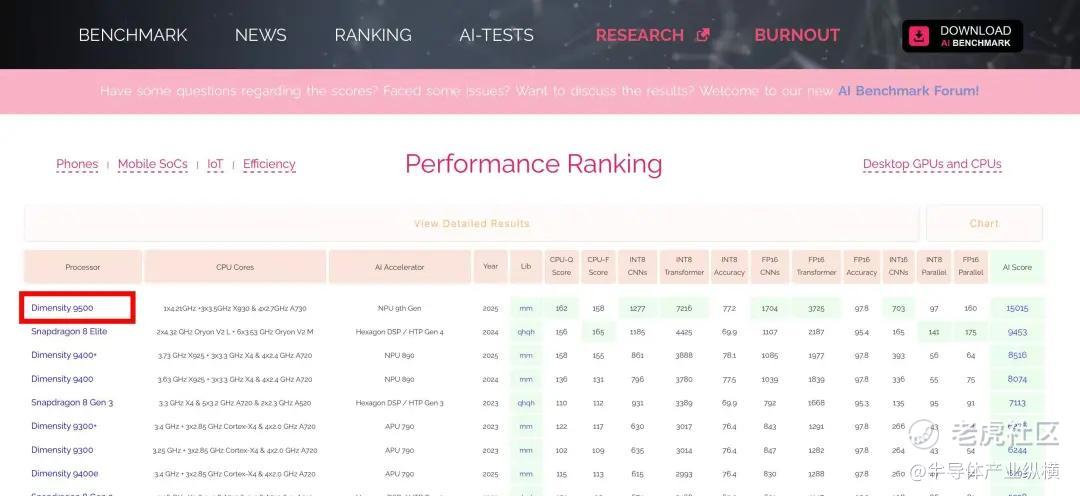Viewport: 1080px width, 496px height.
Task: Click FP16 CNNs value 1704
Action: [769, 309]
